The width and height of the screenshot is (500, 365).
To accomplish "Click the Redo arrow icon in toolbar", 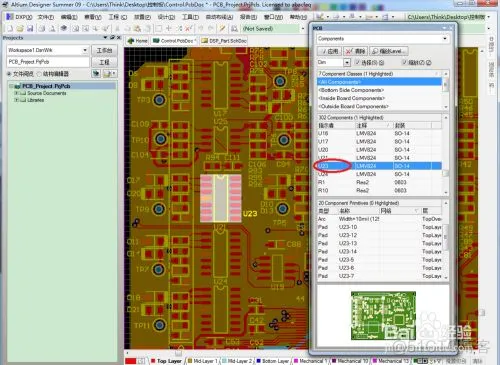I will point(211,29).
